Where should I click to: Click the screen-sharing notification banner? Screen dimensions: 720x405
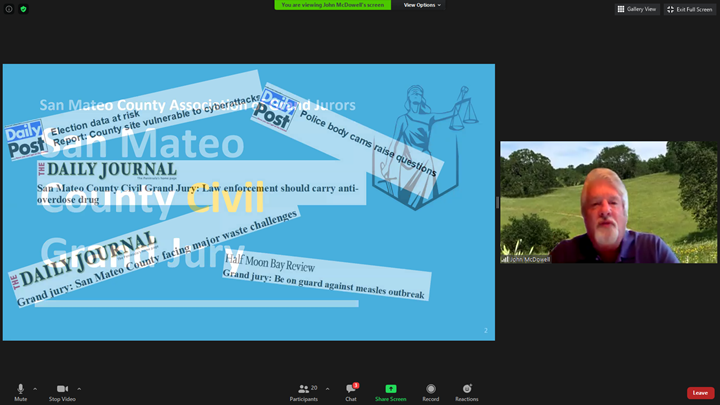(332, 5)
